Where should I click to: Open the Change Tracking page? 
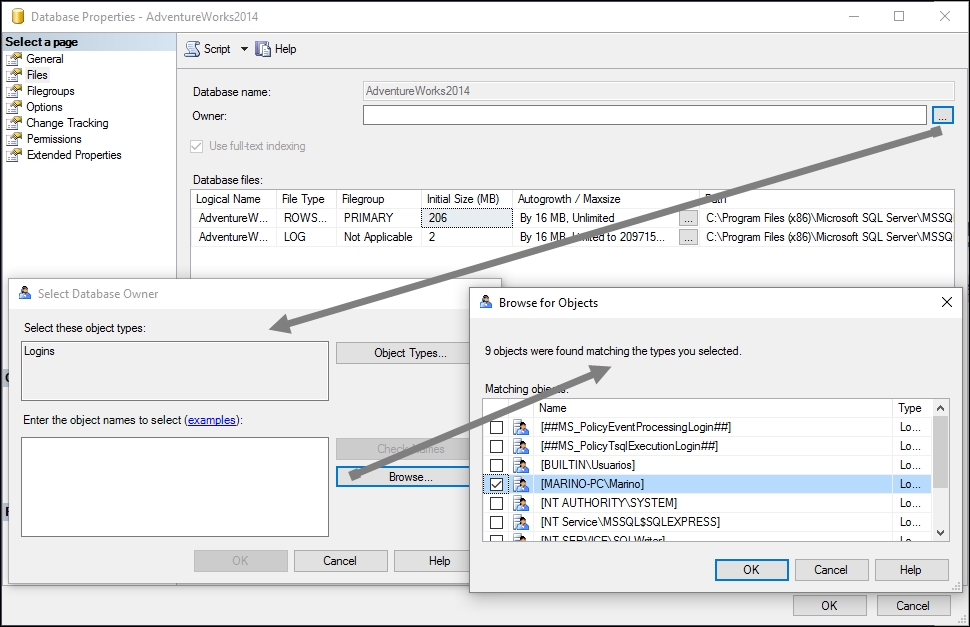click(67, 123)
